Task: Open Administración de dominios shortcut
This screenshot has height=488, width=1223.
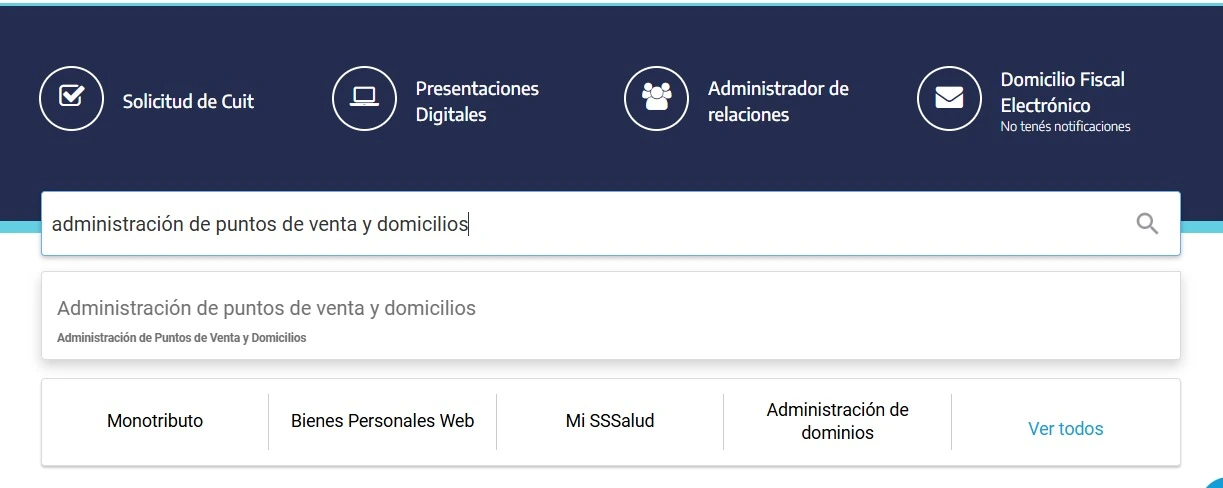Action: (x=838, y=421)
